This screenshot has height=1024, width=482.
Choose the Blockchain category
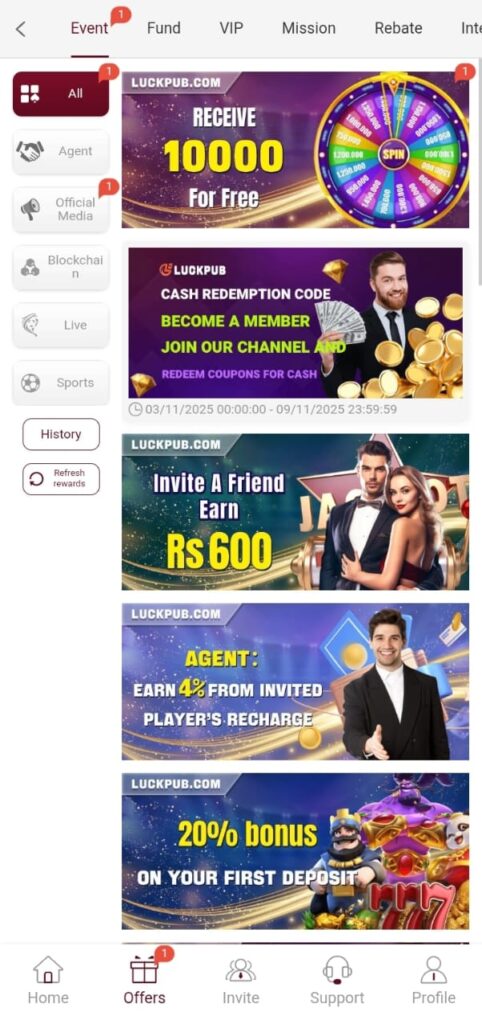pyautogui.click(x=61, y=267)
